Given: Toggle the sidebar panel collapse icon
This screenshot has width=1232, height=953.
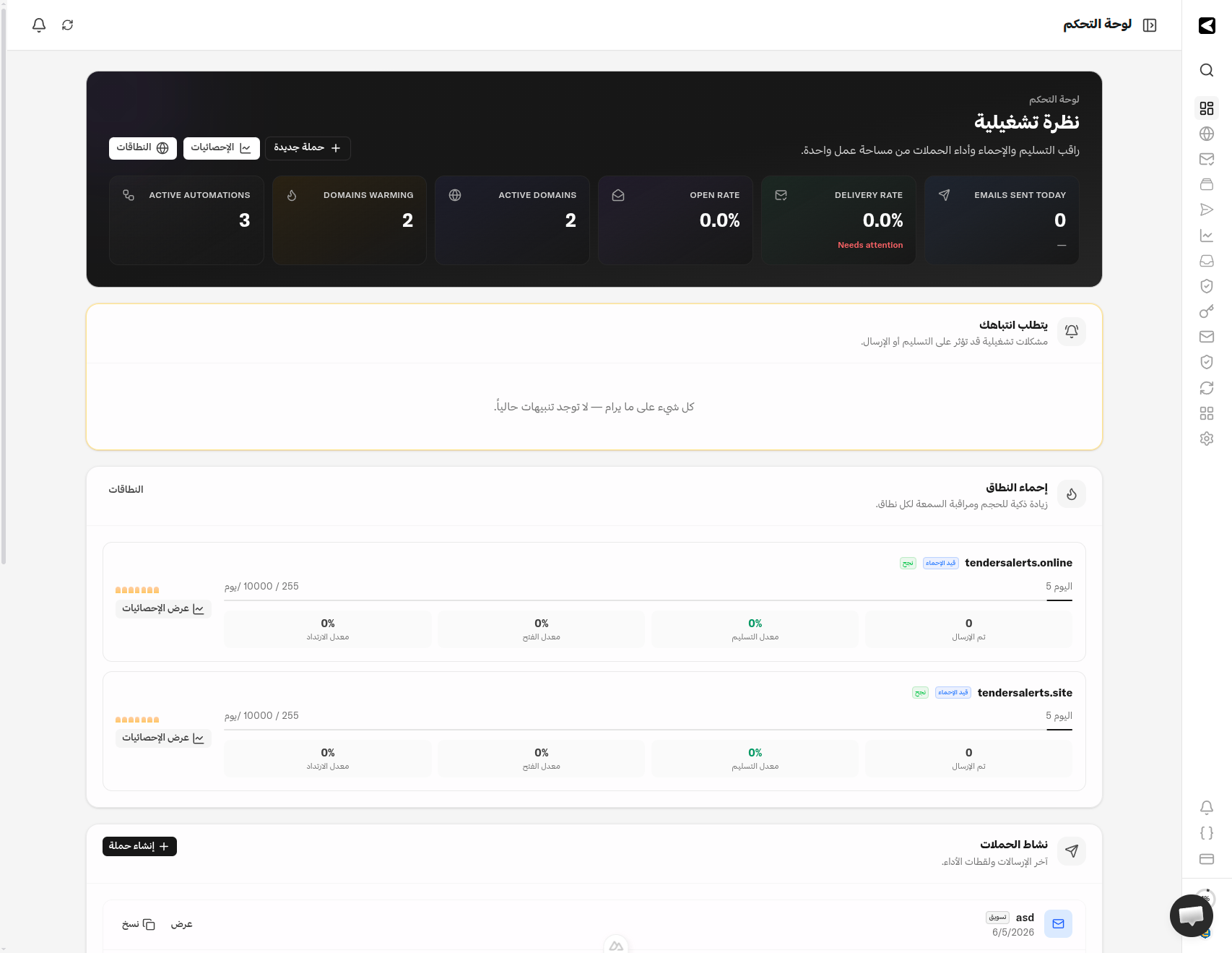Looking at the screenshot, I should 1150,25.
